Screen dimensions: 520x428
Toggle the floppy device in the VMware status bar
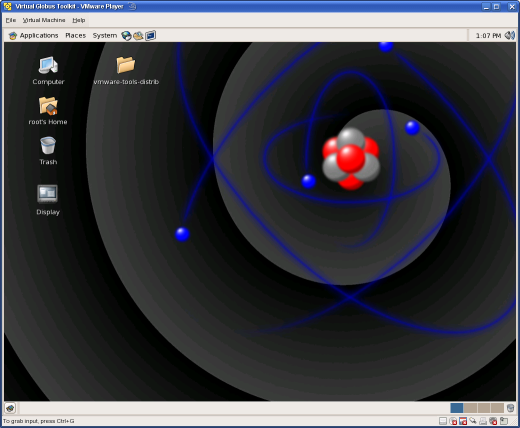(x=463, y=421)
